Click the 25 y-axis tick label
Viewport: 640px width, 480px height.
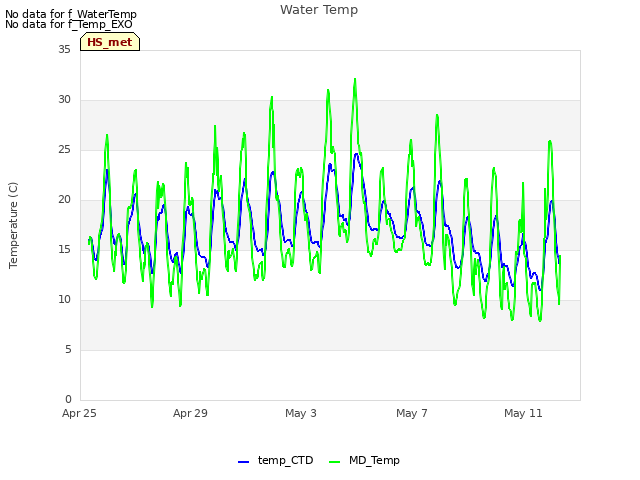point(64,149)
